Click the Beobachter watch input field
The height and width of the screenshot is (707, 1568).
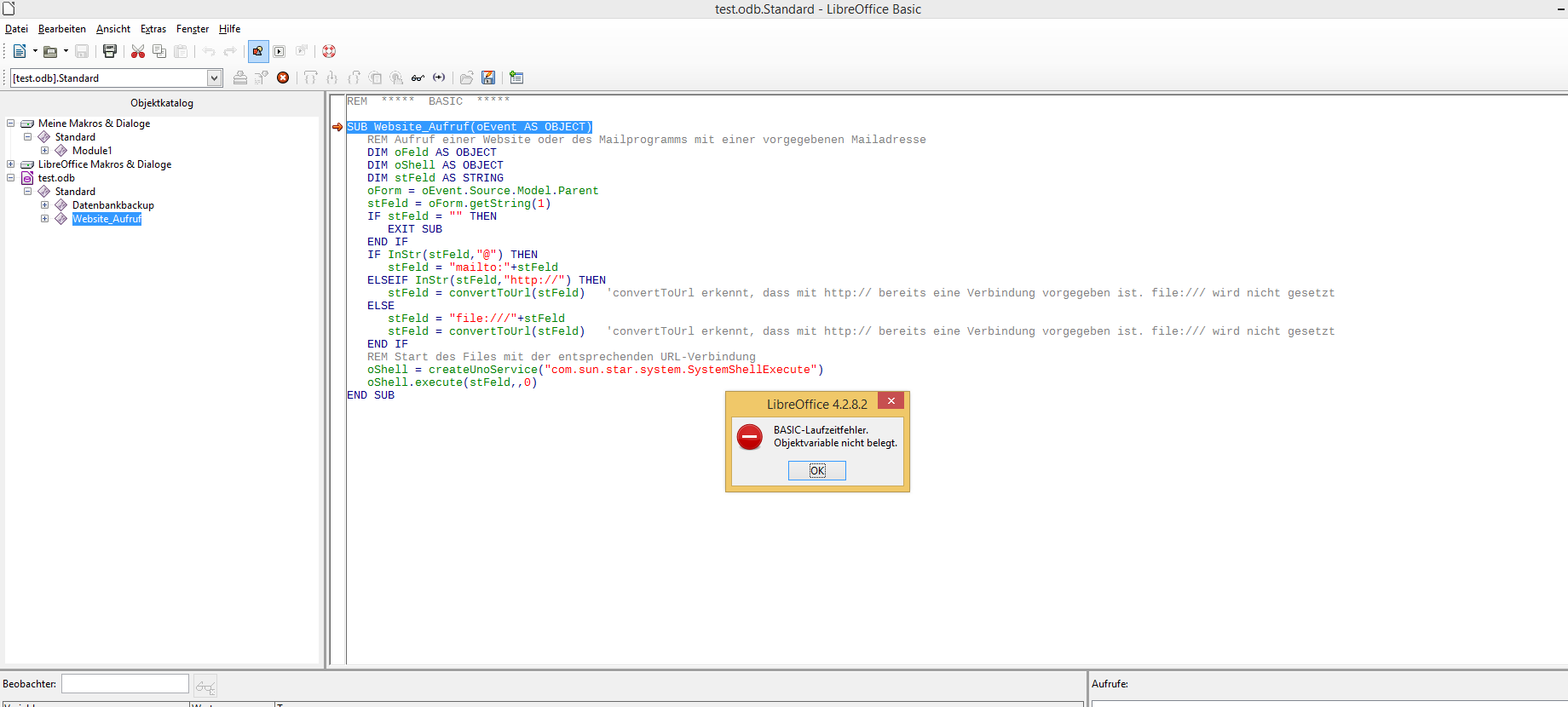pyautogui.click(x=125, y=683)
